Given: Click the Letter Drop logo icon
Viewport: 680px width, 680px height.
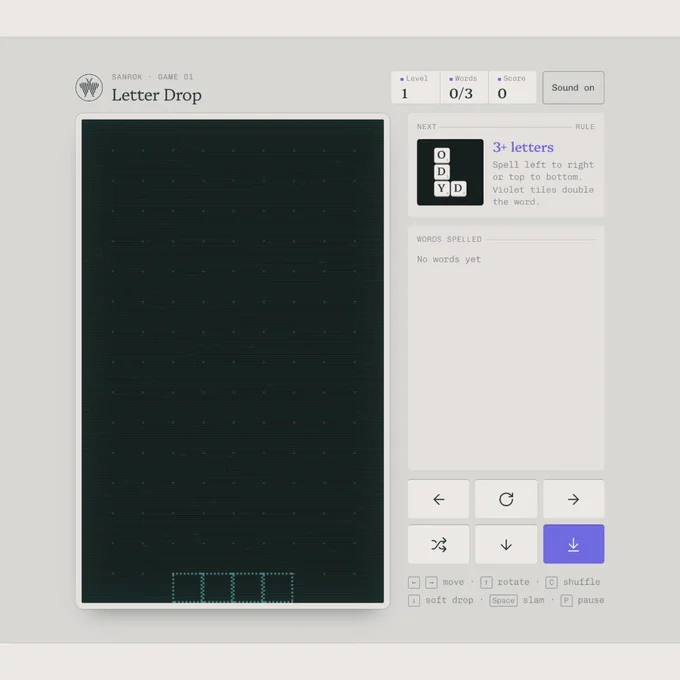Looking at the screenshot, I should (89, 88).
